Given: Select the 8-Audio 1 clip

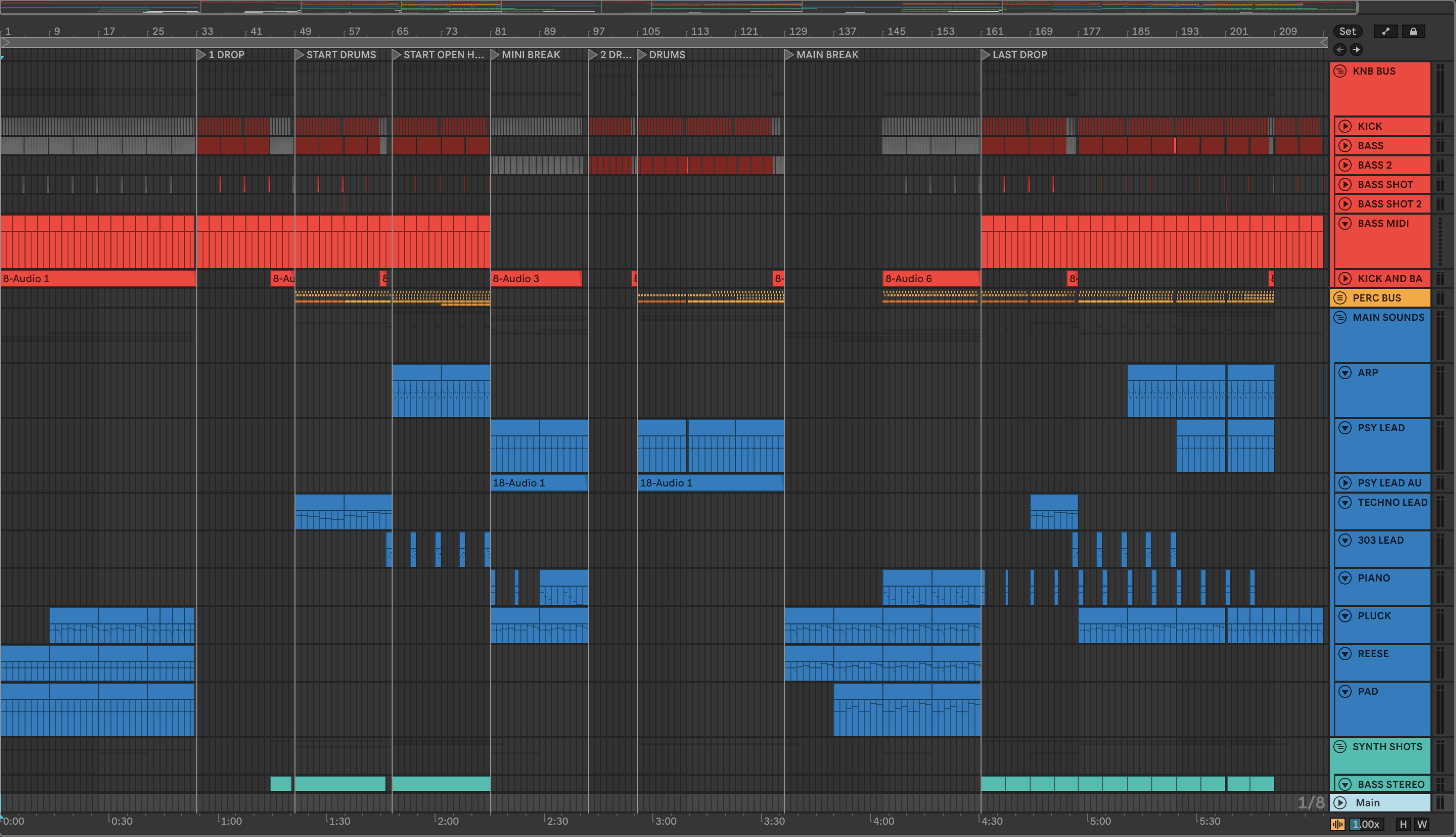Looking at the screenshot, I should point(98,279).
